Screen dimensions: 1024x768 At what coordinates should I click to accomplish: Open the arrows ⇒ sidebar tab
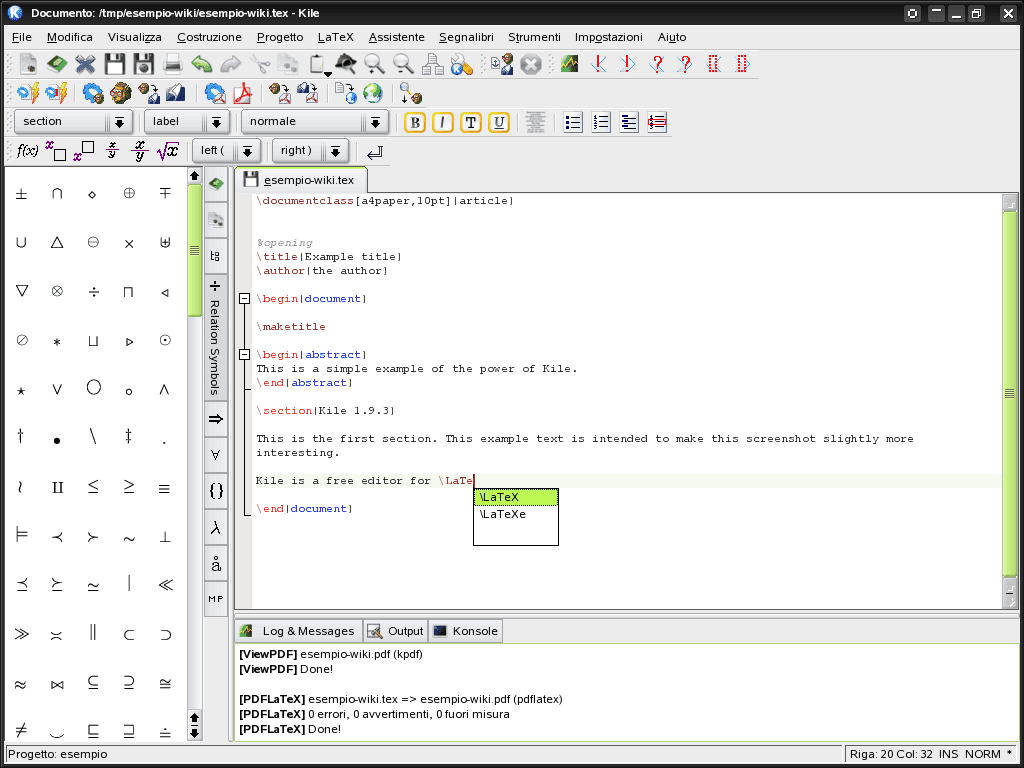[x=216, y=419]
